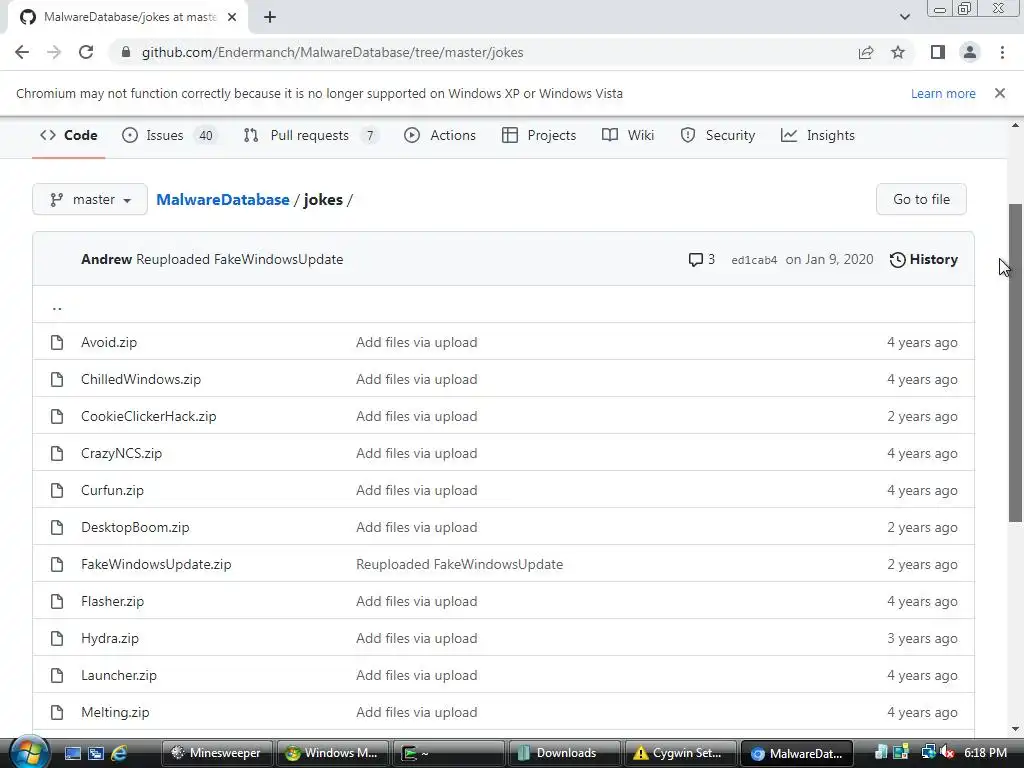Launch Internet Explorer from quick launch

pyautogui.click(x=119, y=753)
